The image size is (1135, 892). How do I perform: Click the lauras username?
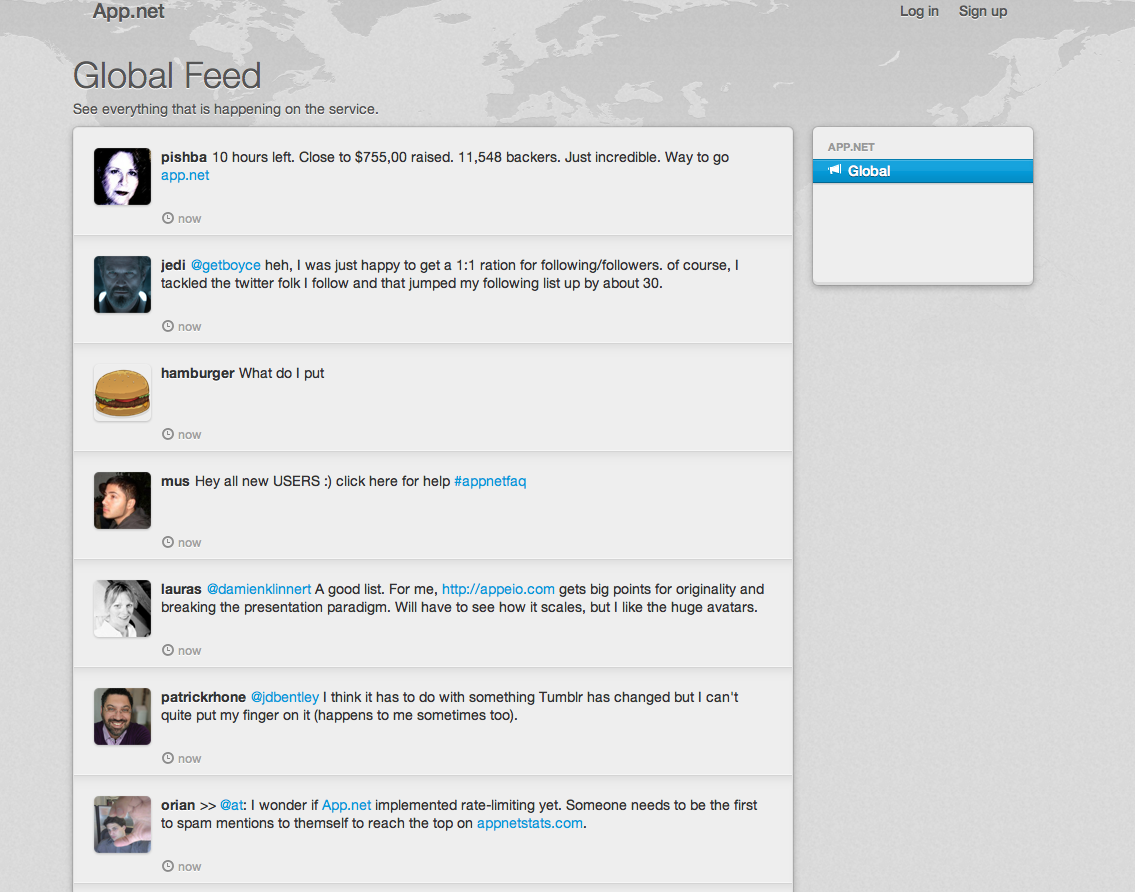click(x=181, y=589)
